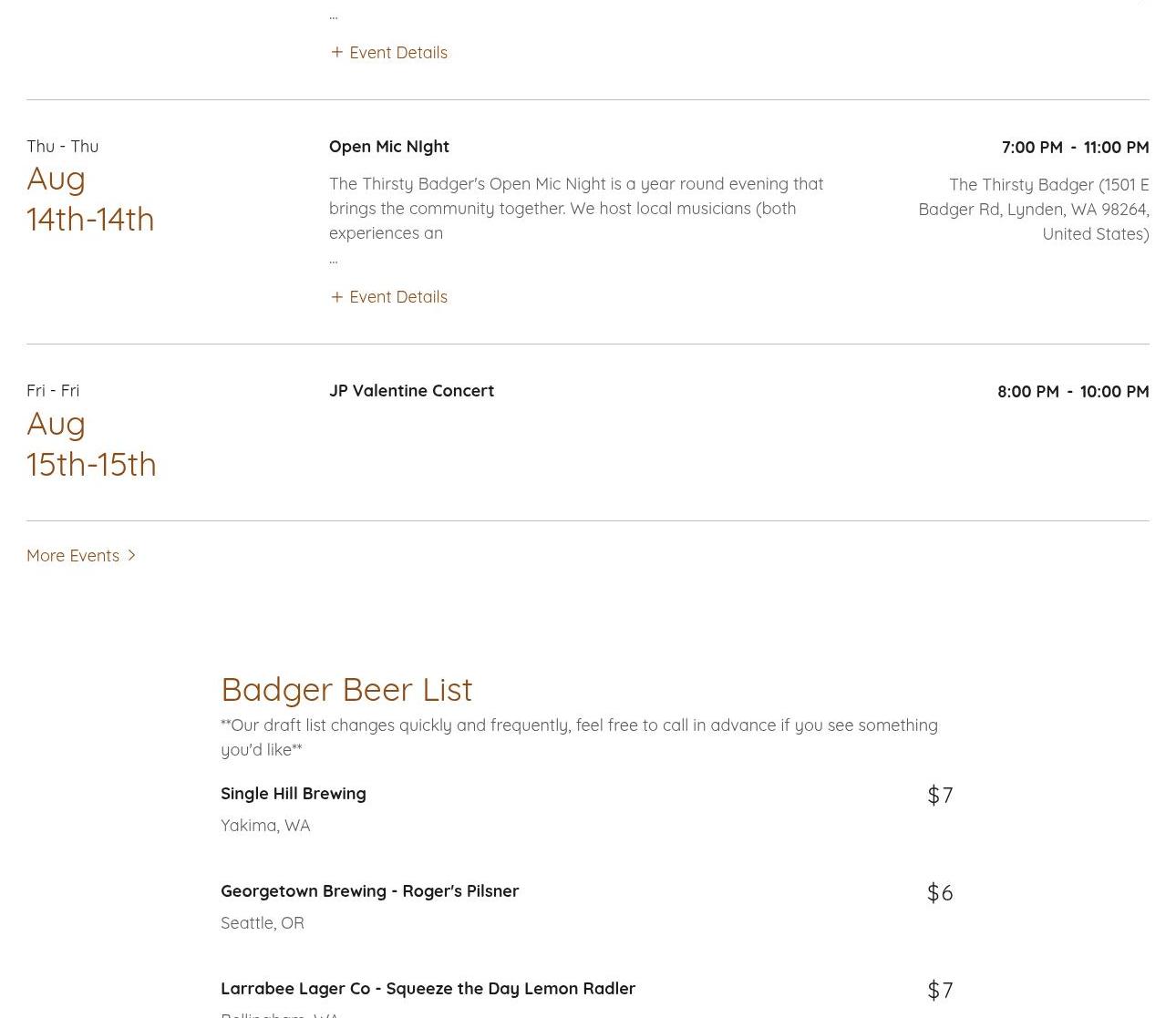This screenshot has width=1176, height=1018.
Task: Click the $7 price for Single Hill Brewing
Action: [x=940, y=796]
